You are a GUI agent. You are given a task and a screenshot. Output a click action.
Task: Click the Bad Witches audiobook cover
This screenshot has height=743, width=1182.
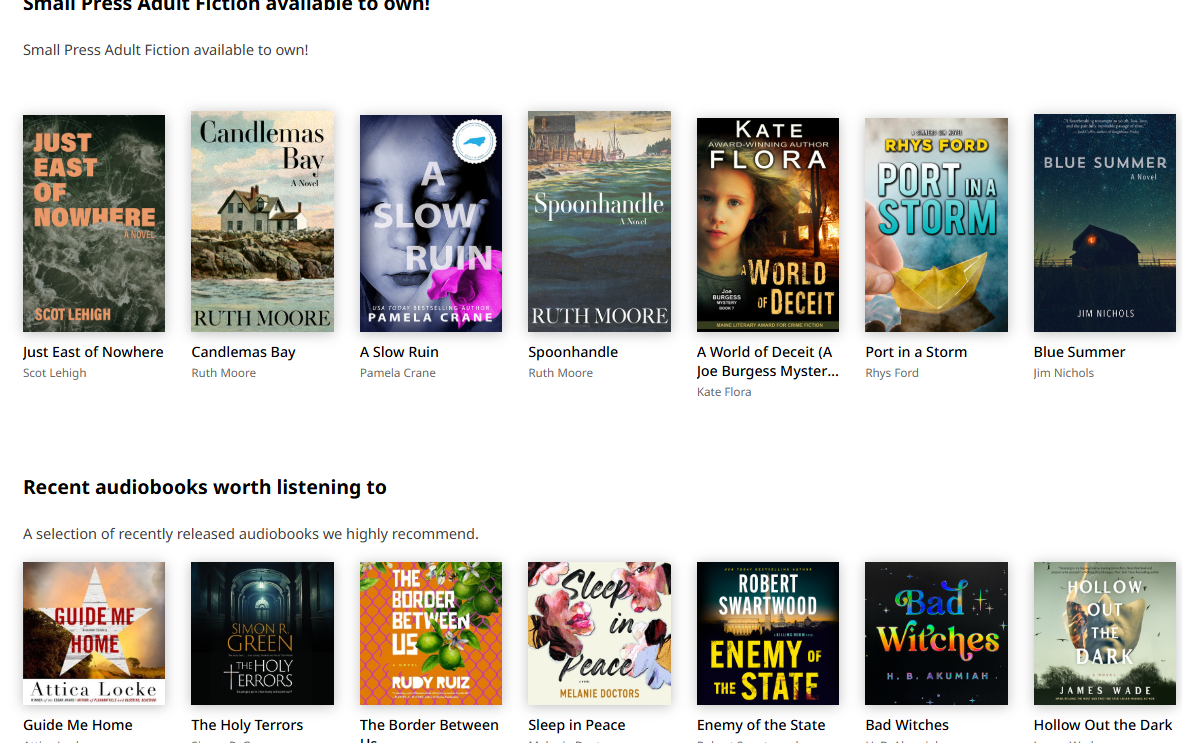coord(936,633)
